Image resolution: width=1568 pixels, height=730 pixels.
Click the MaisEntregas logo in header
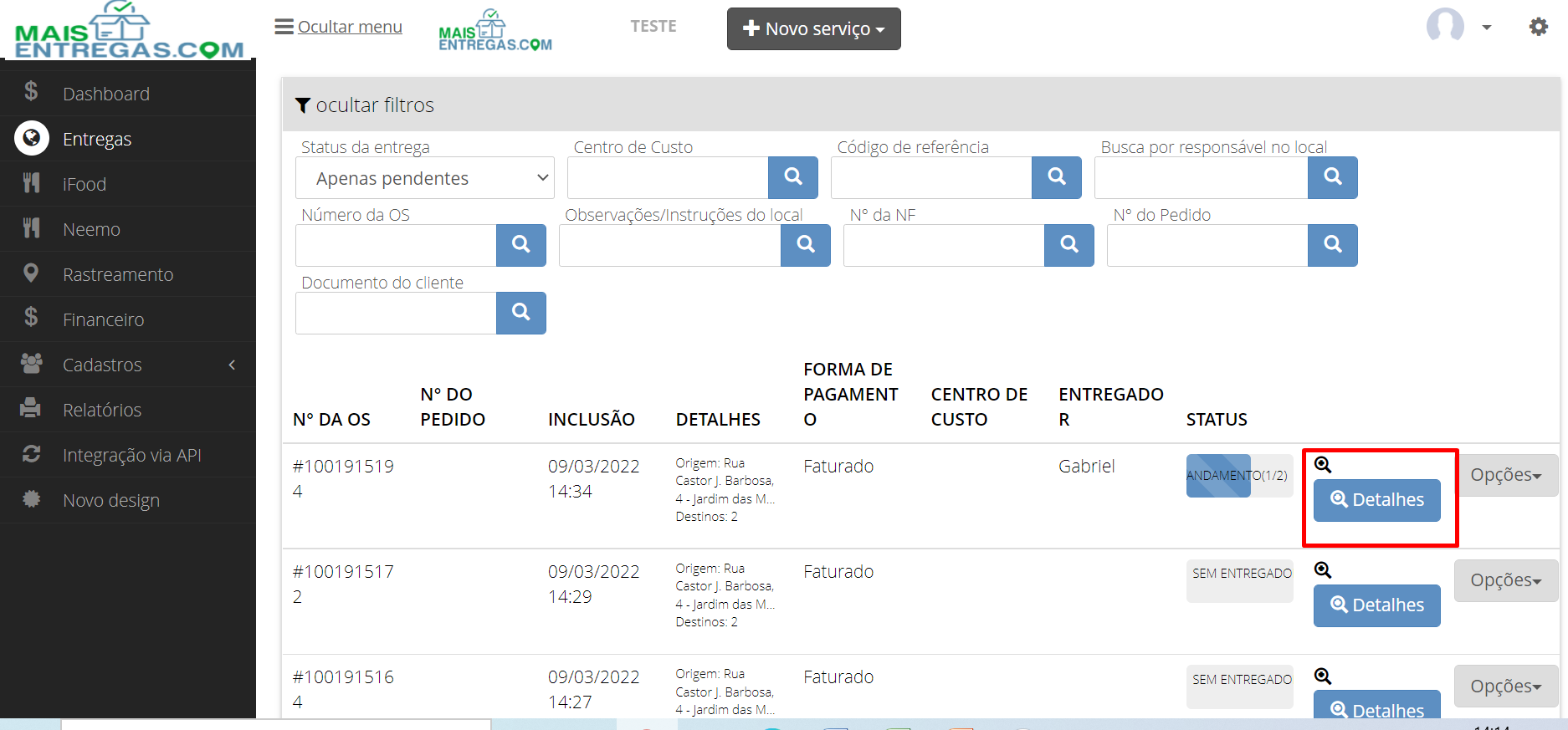pos(495,31)
